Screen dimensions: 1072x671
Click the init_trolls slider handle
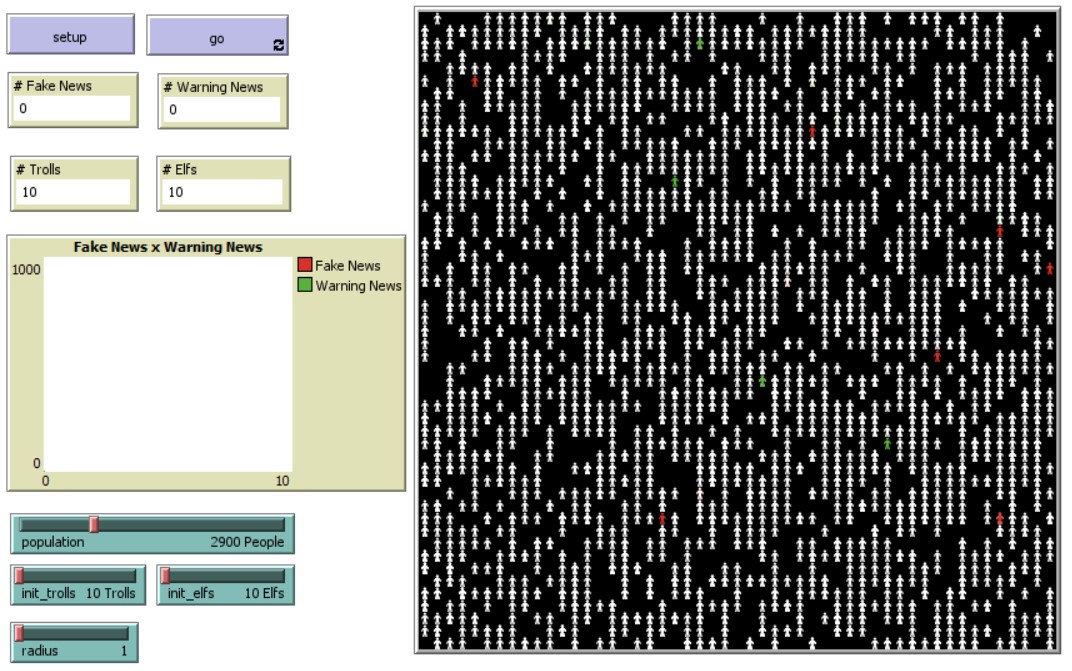tap(19, 575)
